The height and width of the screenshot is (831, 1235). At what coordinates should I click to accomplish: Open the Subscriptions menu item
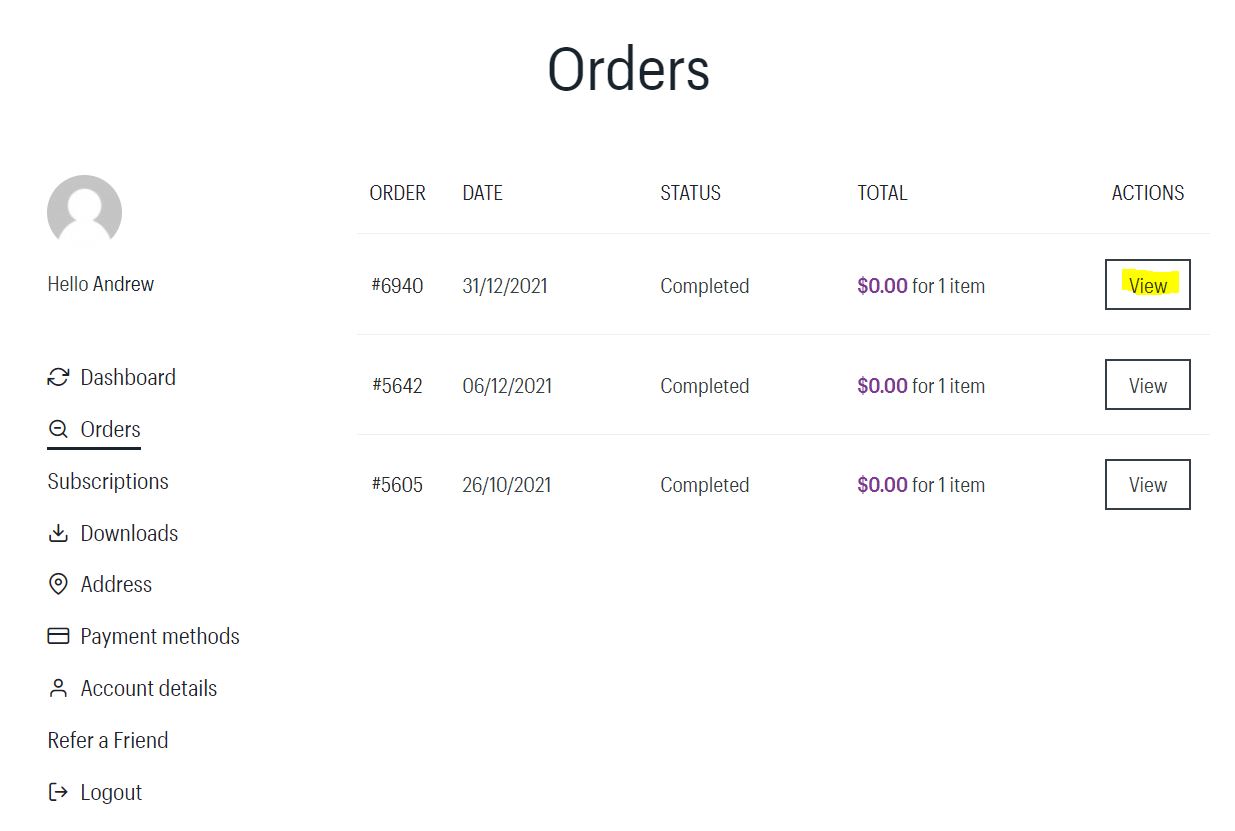108,481
